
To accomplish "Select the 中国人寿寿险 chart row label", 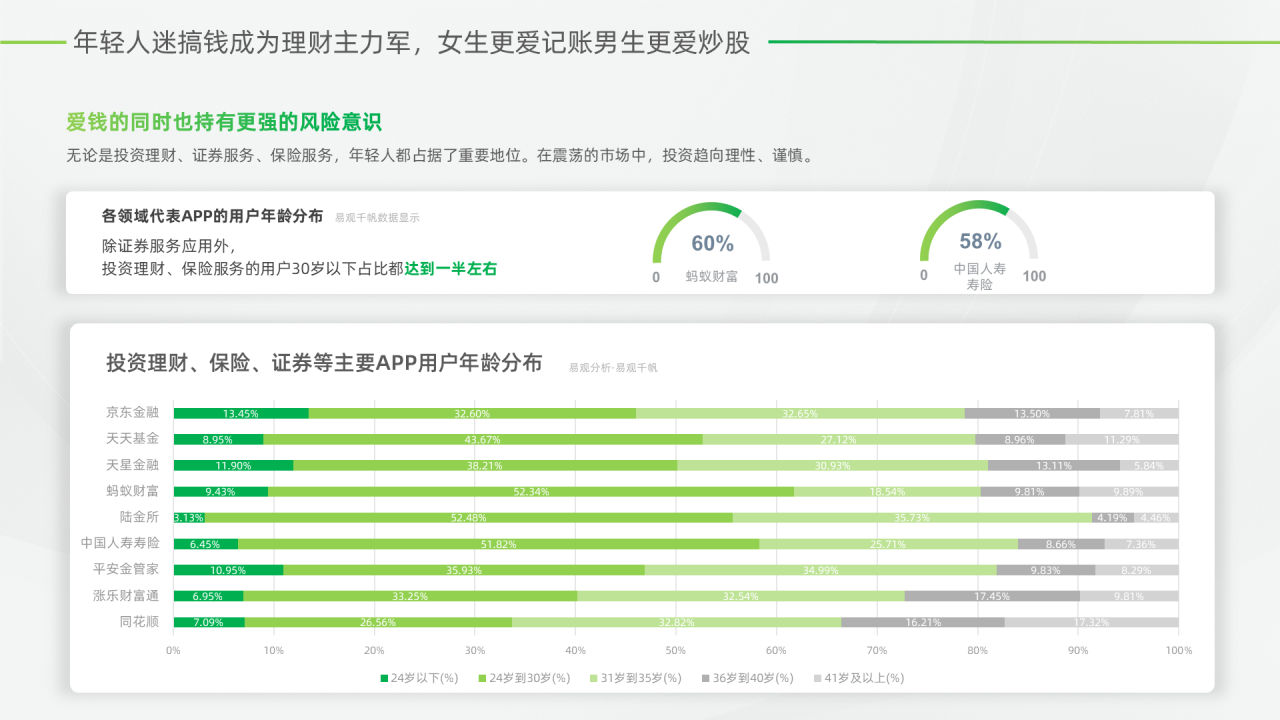I will click(120, 543).
